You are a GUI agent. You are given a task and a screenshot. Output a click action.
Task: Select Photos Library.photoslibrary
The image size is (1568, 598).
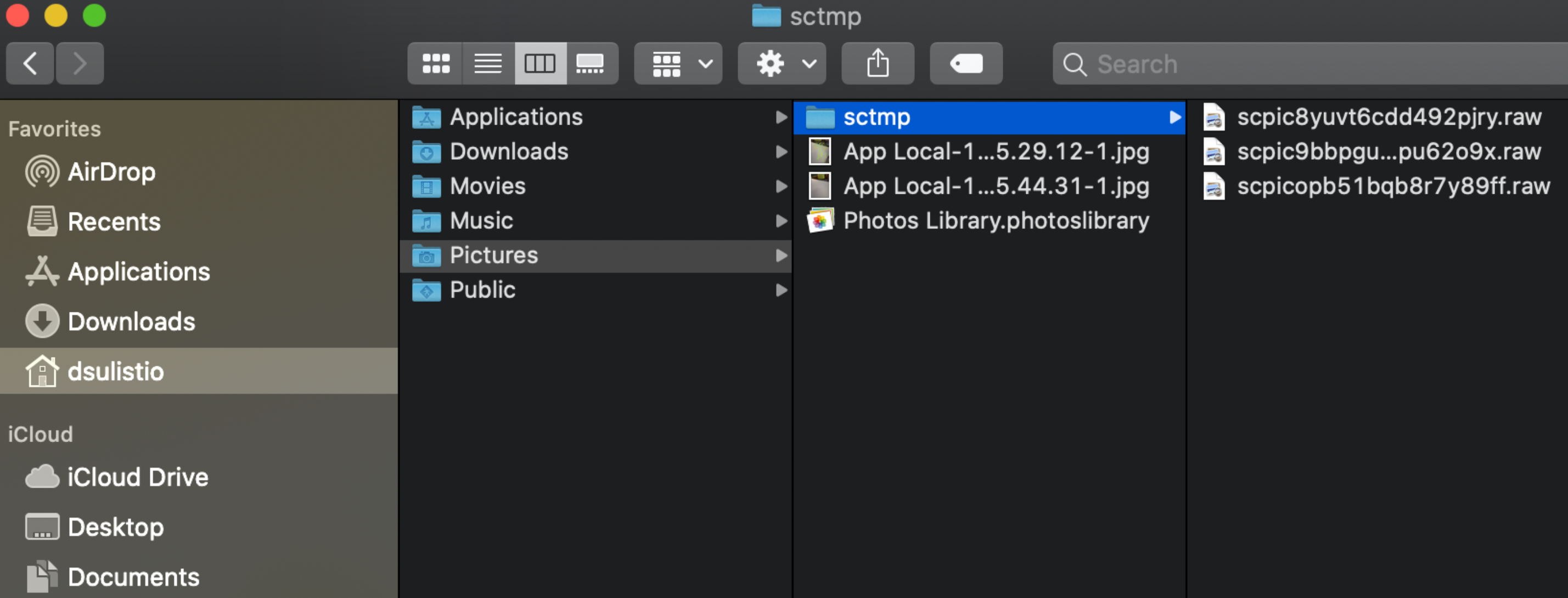coord(989,220)
